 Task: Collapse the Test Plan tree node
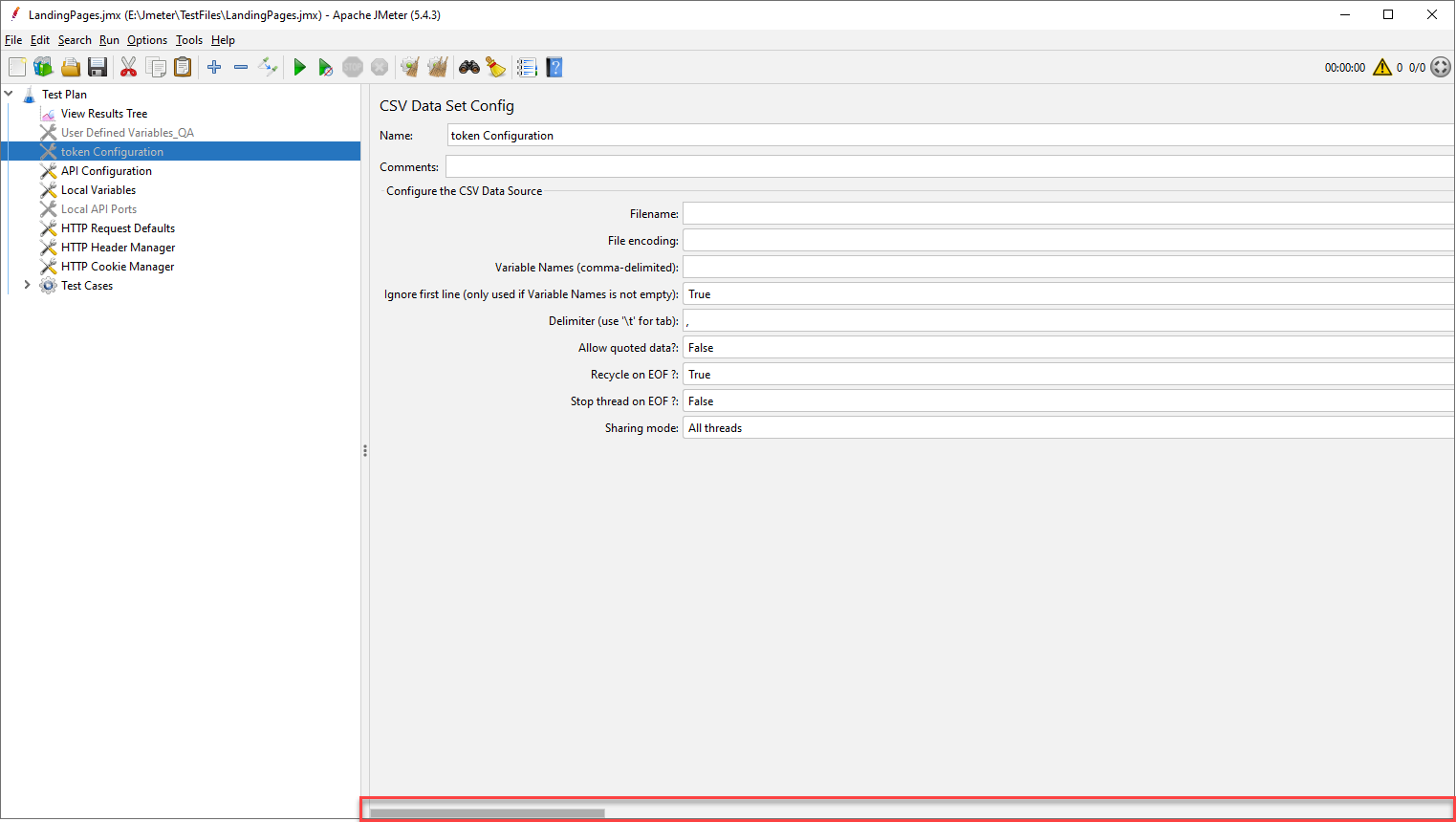[9, 94]
